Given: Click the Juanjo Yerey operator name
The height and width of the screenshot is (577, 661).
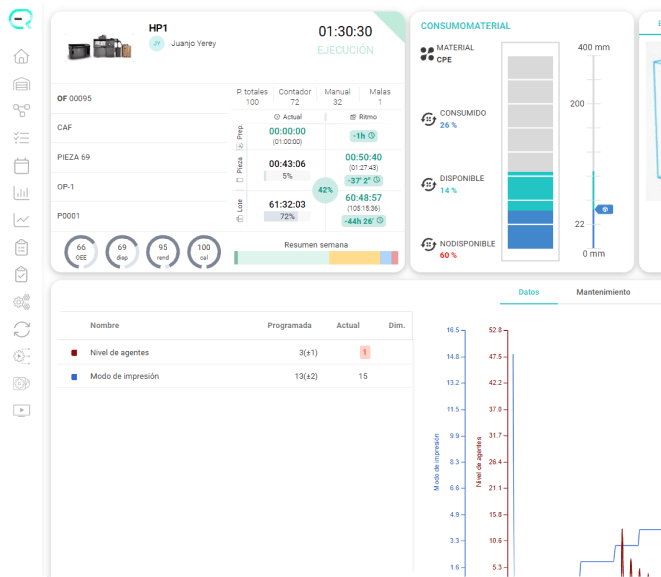Looking at the screenshot, I should (x=193, y=43).
